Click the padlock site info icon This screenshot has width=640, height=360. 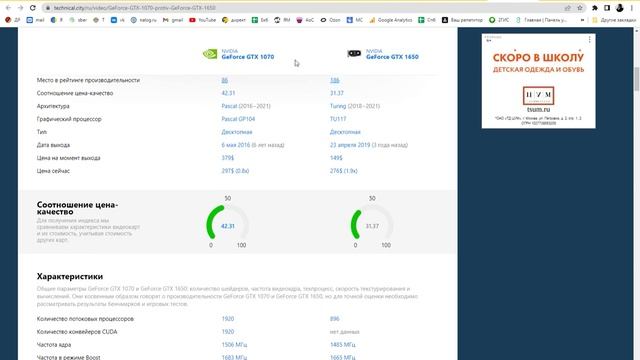48,8
